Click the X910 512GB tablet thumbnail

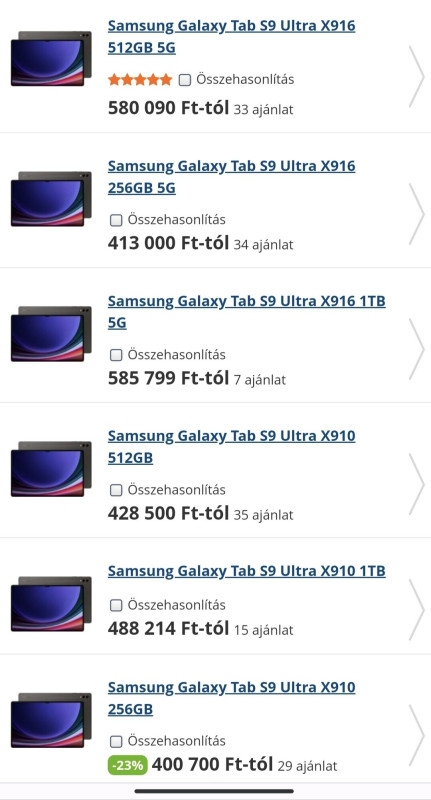click(51, 469)
